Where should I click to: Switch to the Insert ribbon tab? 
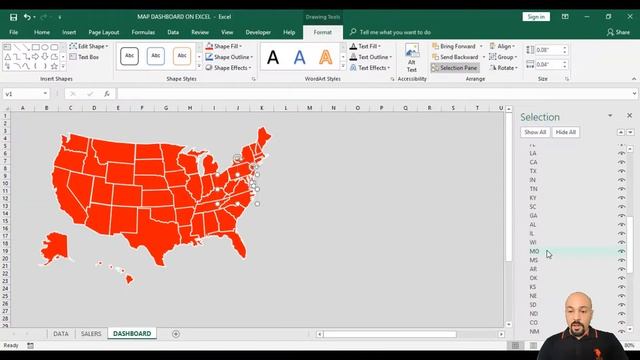tap(69, 32)
